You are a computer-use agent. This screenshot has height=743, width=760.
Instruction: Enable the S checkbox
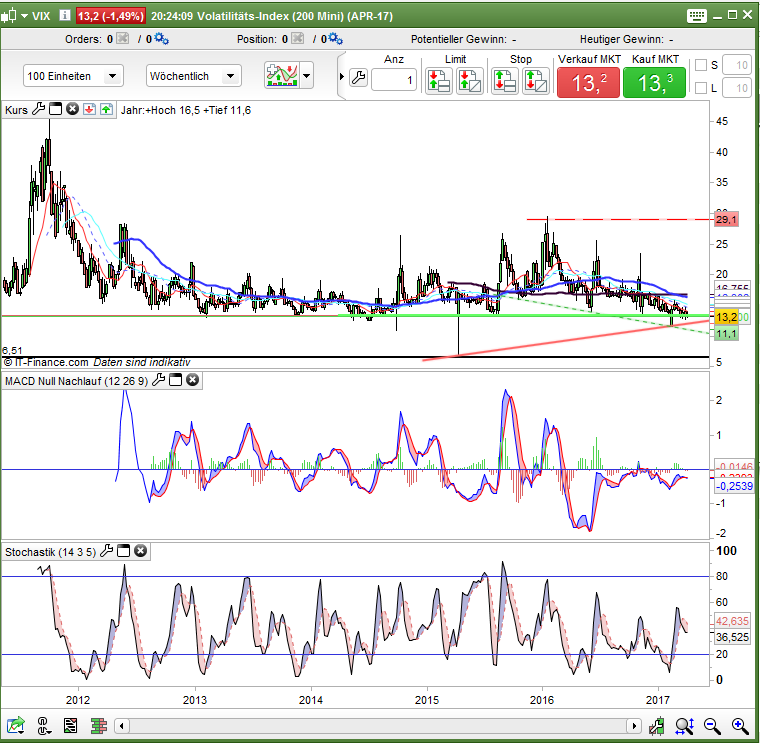(701, 66)
